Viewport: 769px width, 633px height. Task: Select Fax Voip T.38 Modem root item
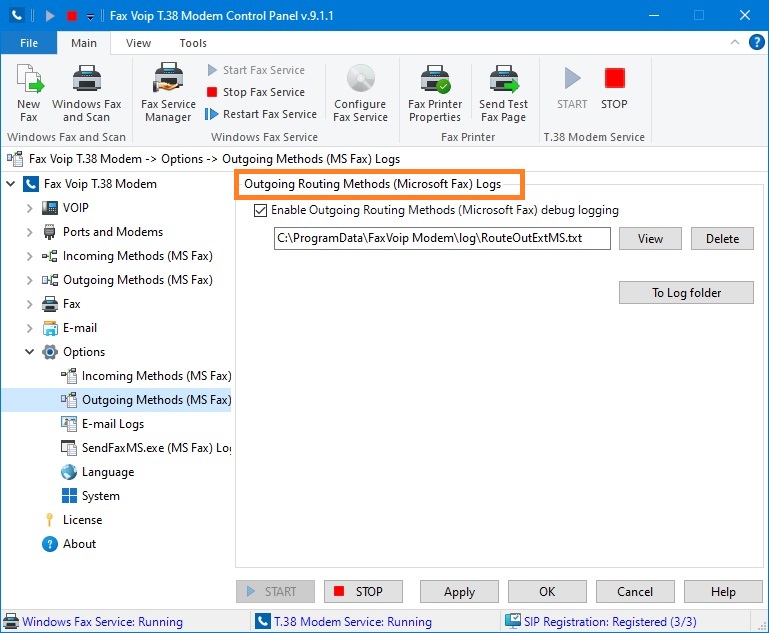[91, 184]
